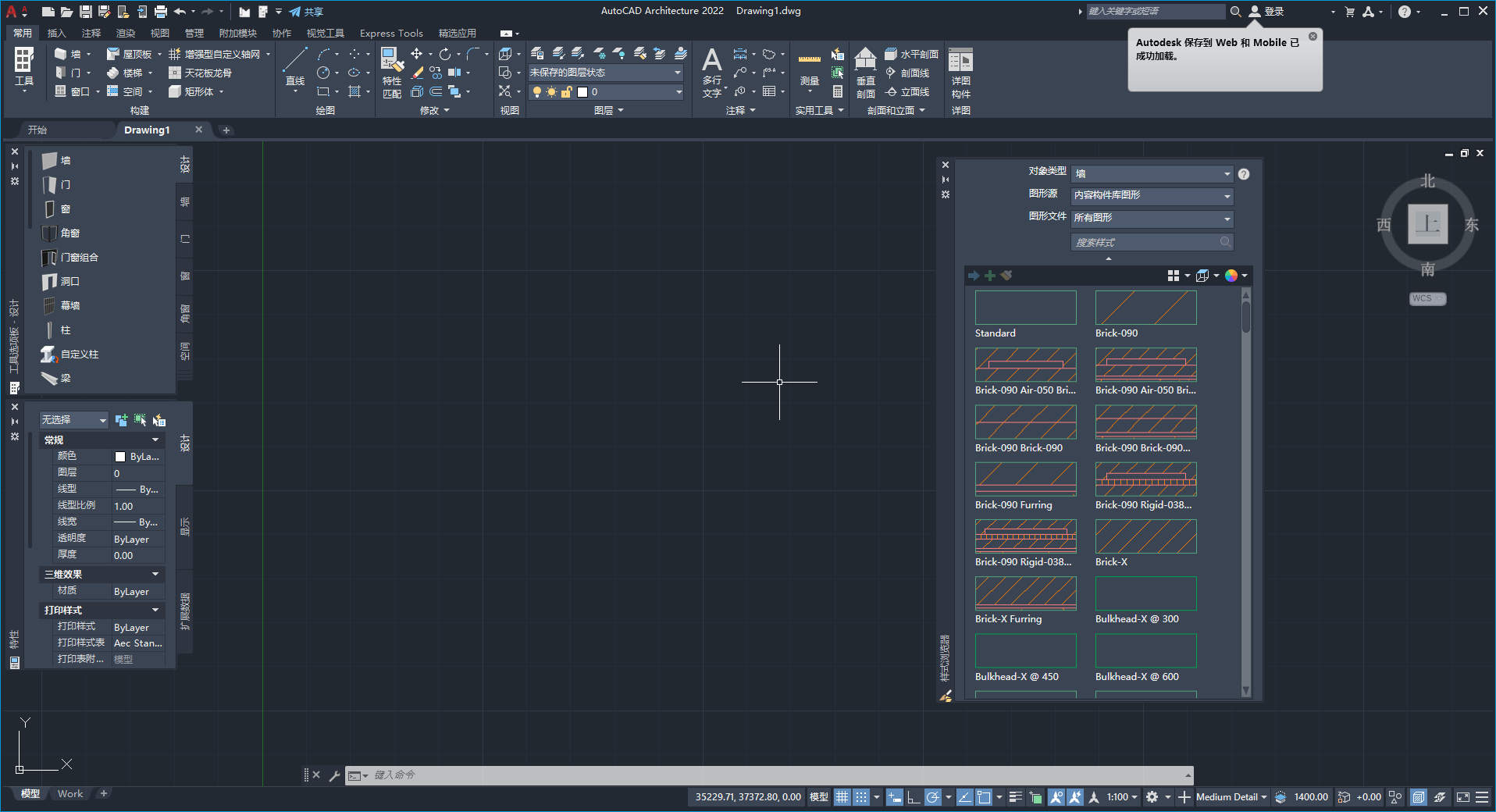This screenshot has height=812, width=1496.
Task: Expand the 图形文件 dropdown showing 所有图形
Action: click(1152, 218)
